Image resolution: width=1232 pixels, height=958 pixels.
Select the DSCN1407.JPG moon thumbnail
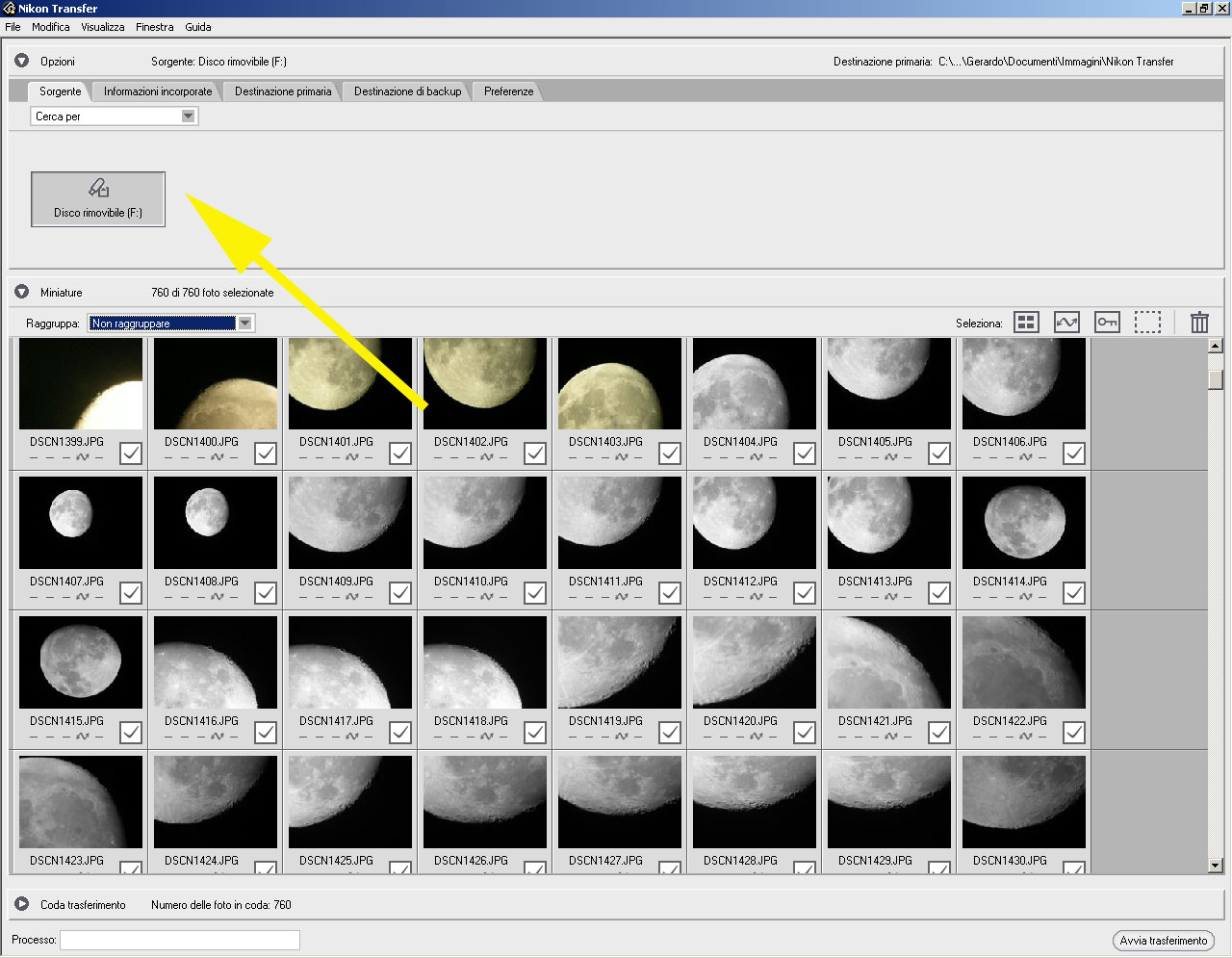click(81, 522)
